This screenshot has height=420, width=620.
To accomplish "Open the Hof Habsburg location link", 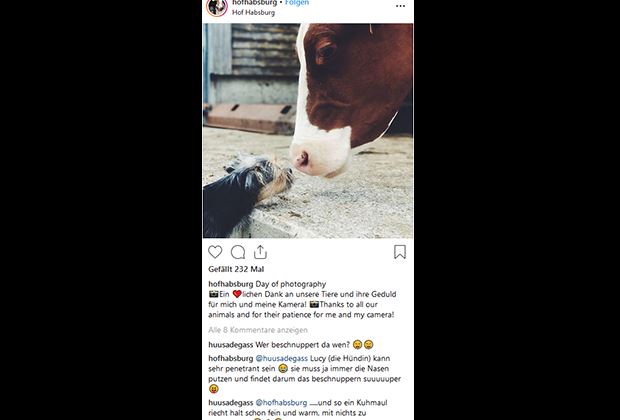I will pyautogui.click(x=253, y=14).
